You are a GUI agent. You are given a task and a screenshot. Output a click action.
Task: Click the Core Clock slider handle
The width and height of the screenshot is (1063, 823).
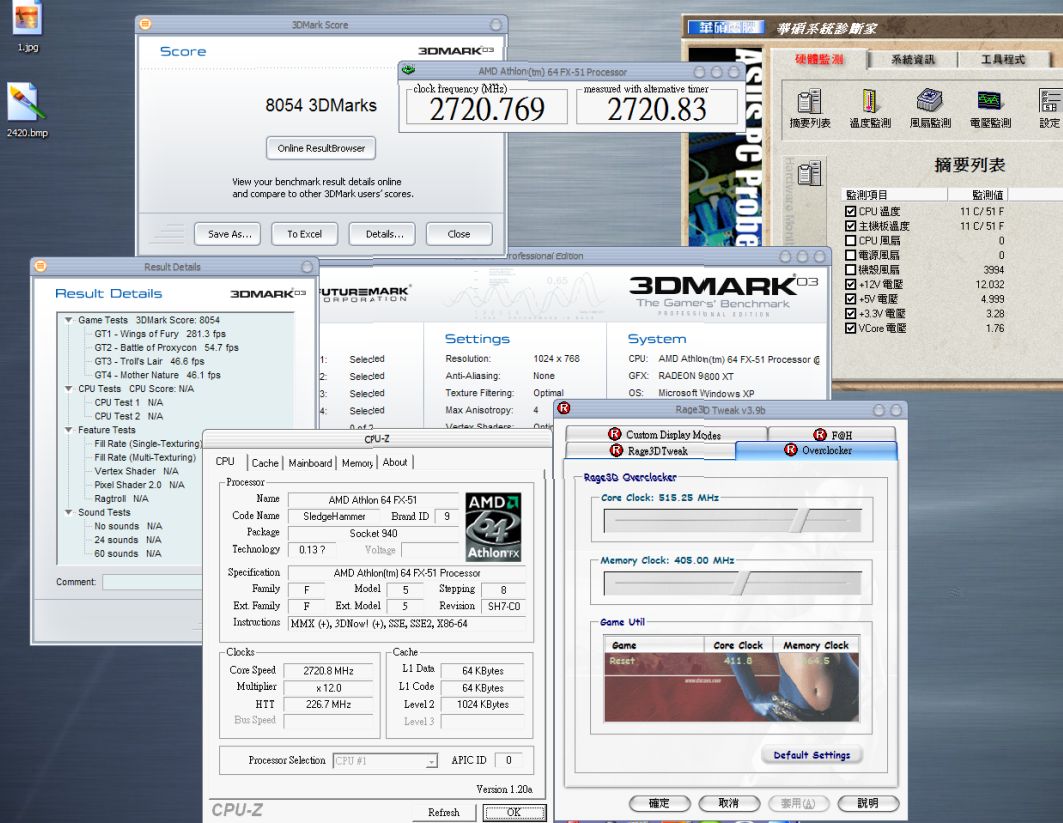[x=798, y=522]
